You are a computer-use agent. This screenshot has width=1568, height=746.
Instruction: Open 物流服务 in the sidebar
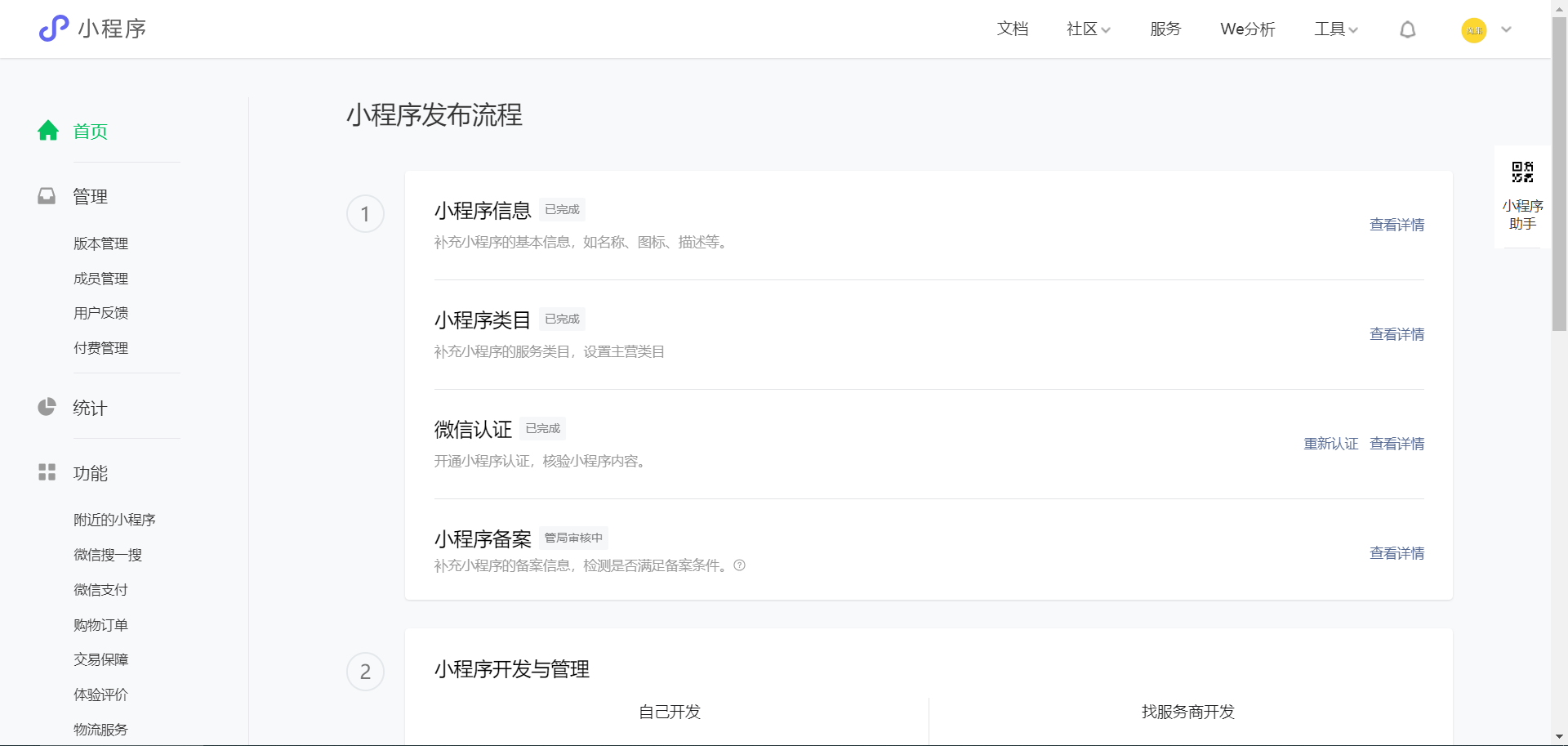100,730
